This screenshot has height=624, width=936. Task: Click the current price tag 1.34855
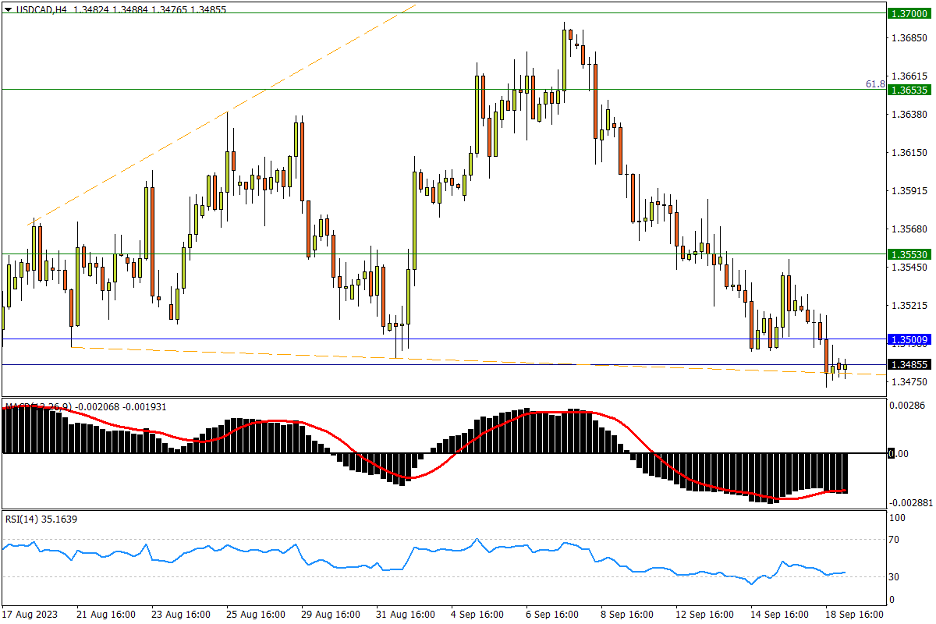(x=909, y=365)
